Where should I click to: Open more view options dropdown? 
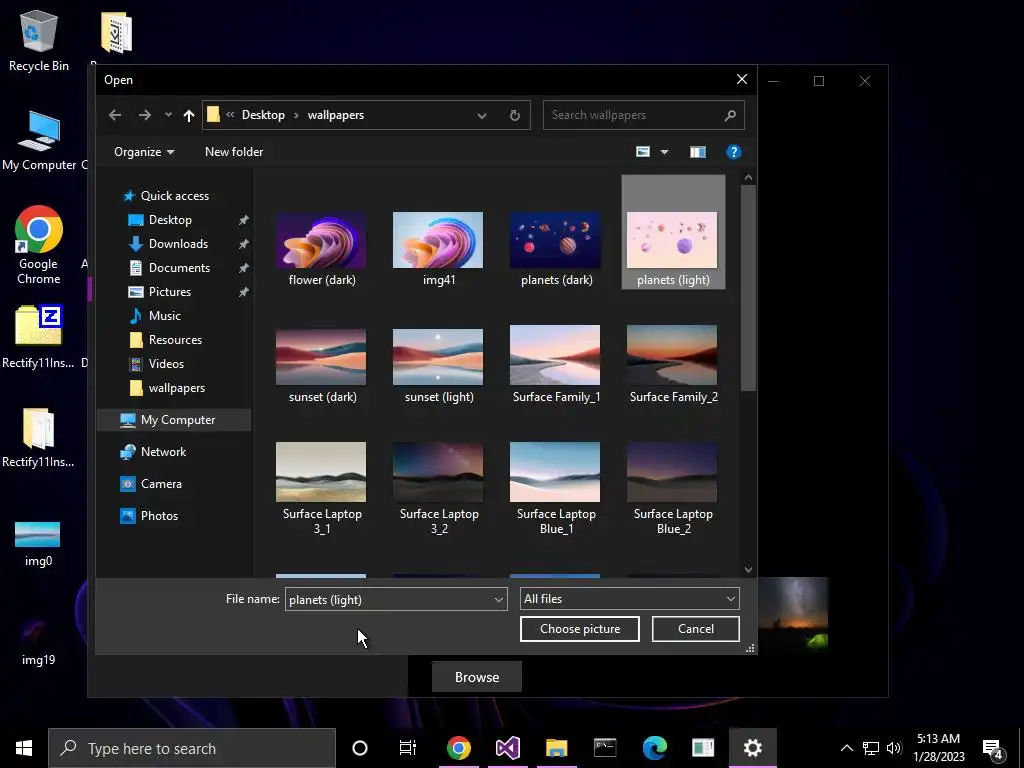[x=664, y=152]
